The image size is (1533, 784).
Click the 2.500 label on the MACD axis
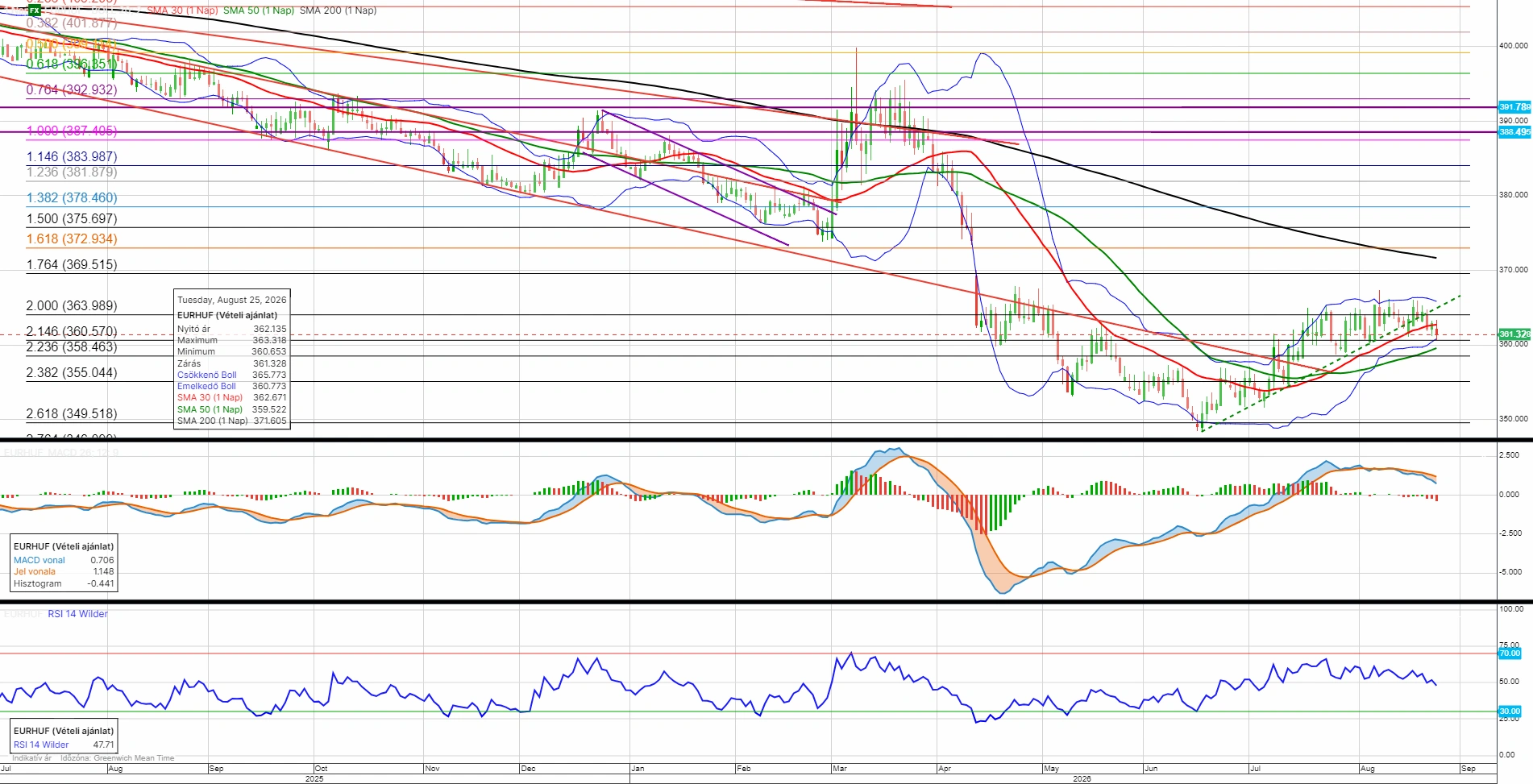click(x=1510, y=455)
